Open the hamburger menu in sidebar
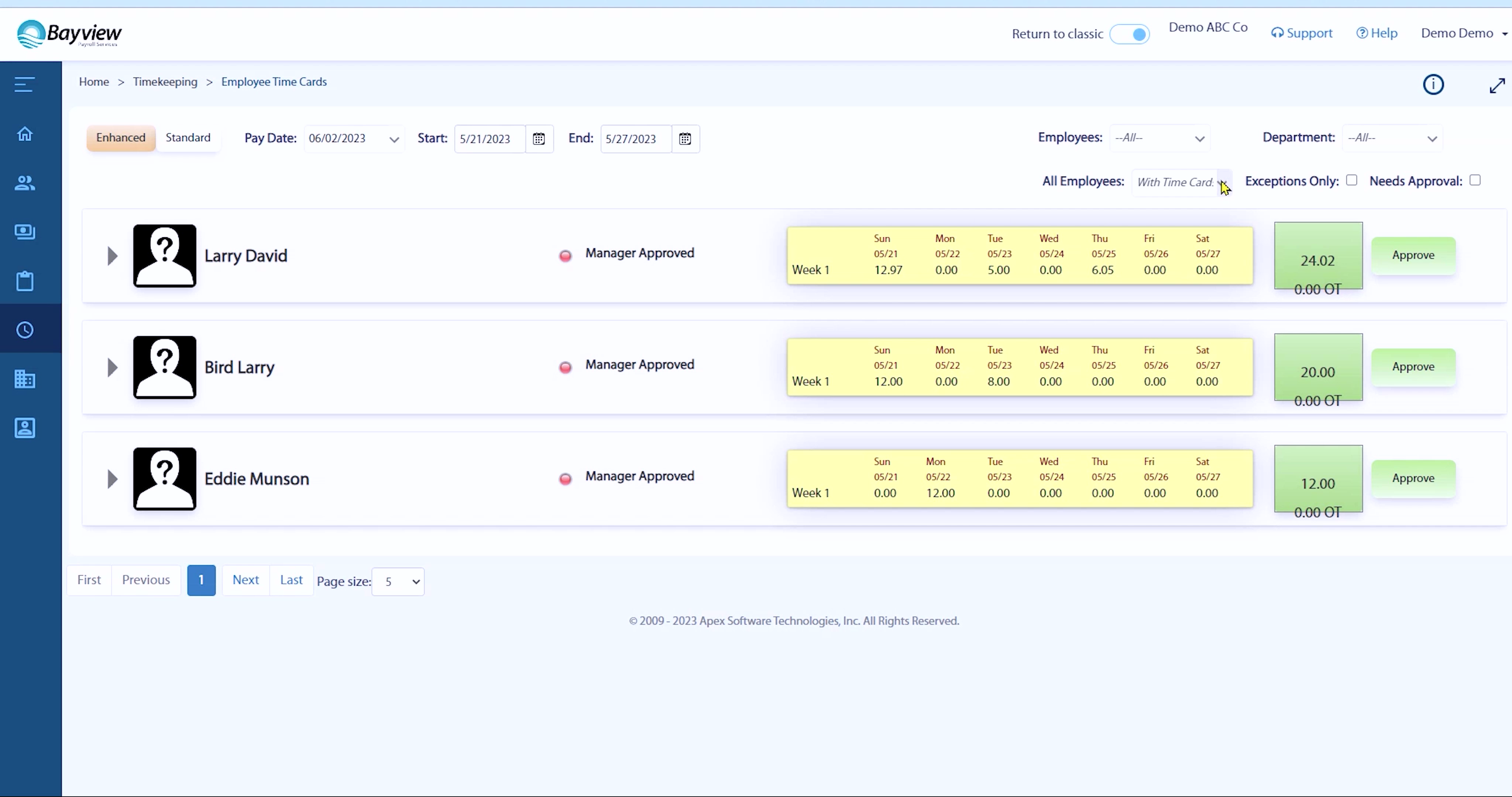 (25, 84)
